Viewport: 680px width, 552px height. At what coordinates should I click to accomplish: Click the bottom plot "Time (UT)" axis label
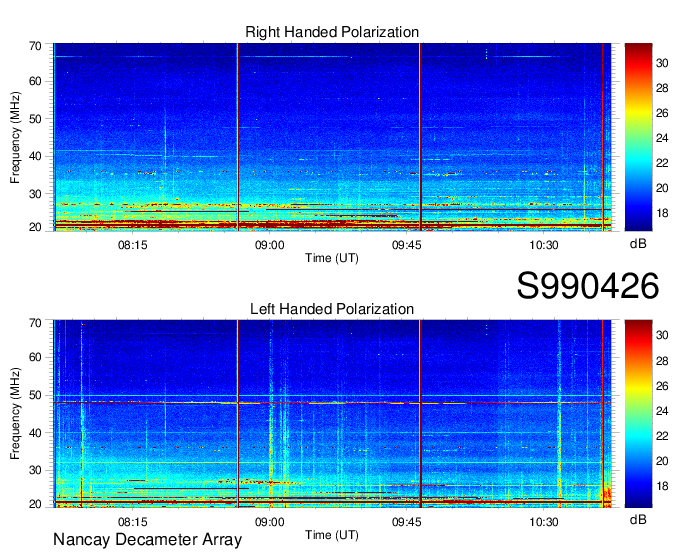332,535
